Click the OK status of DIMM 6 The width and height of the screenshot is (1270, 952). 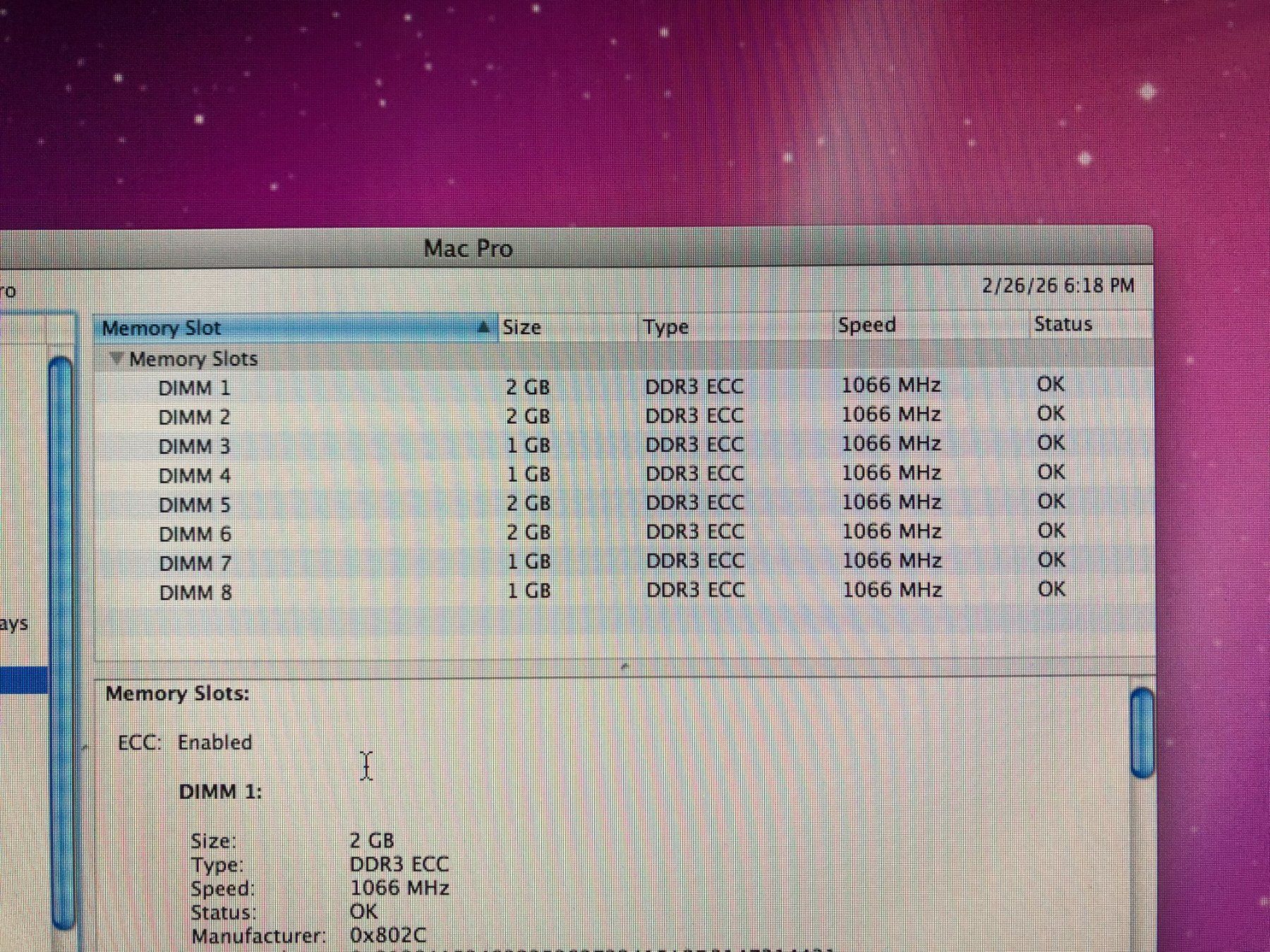pos(1051,530)
